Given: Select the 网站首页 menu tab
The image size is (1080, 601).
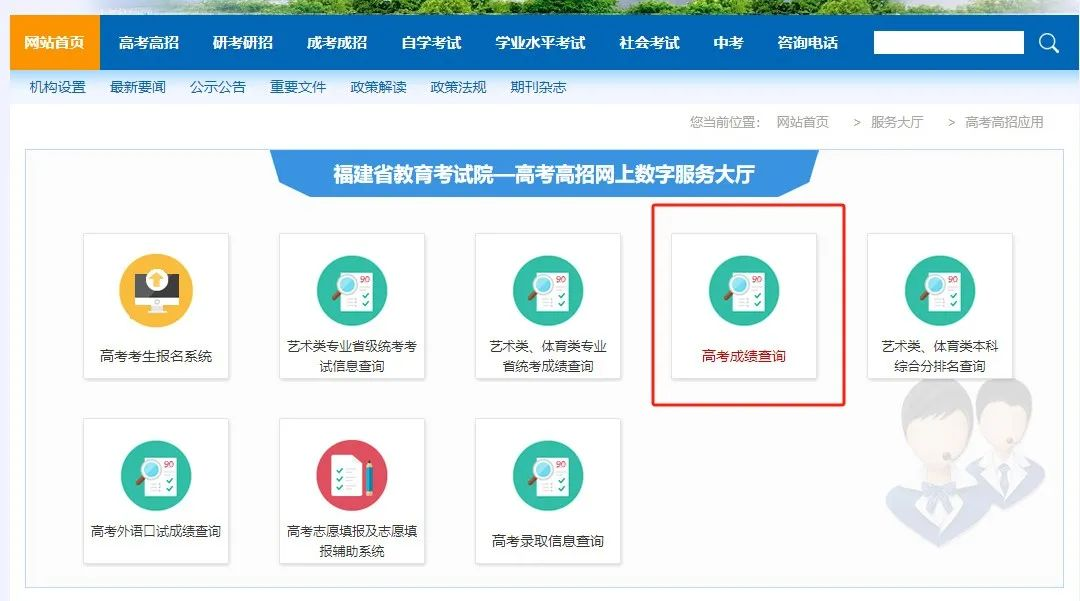Looking at the screenshot, I should (52, 43).
